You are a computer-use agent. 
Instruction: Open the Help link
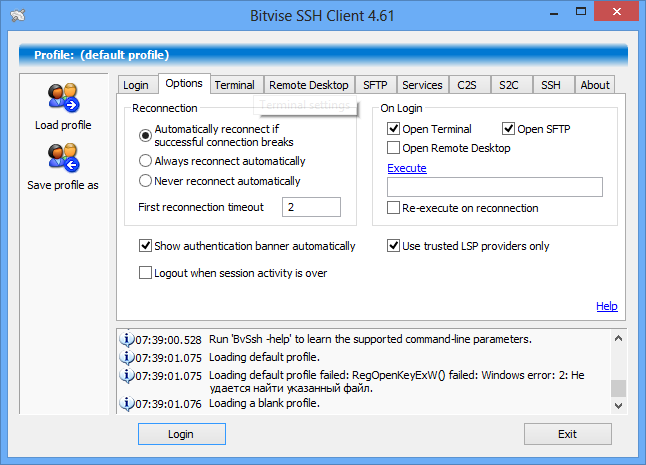click(x=606, y=306)
